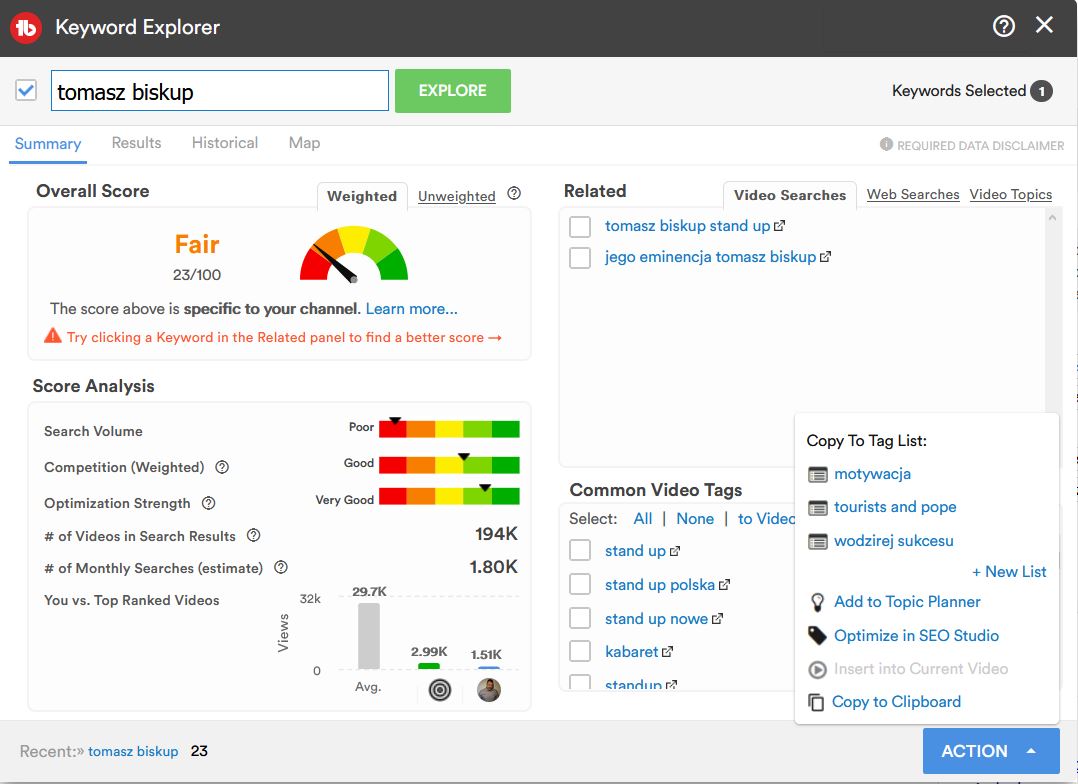Open the Web Searches tab
The height and width of the screenshot is (784, 1078).
(912, 195)
